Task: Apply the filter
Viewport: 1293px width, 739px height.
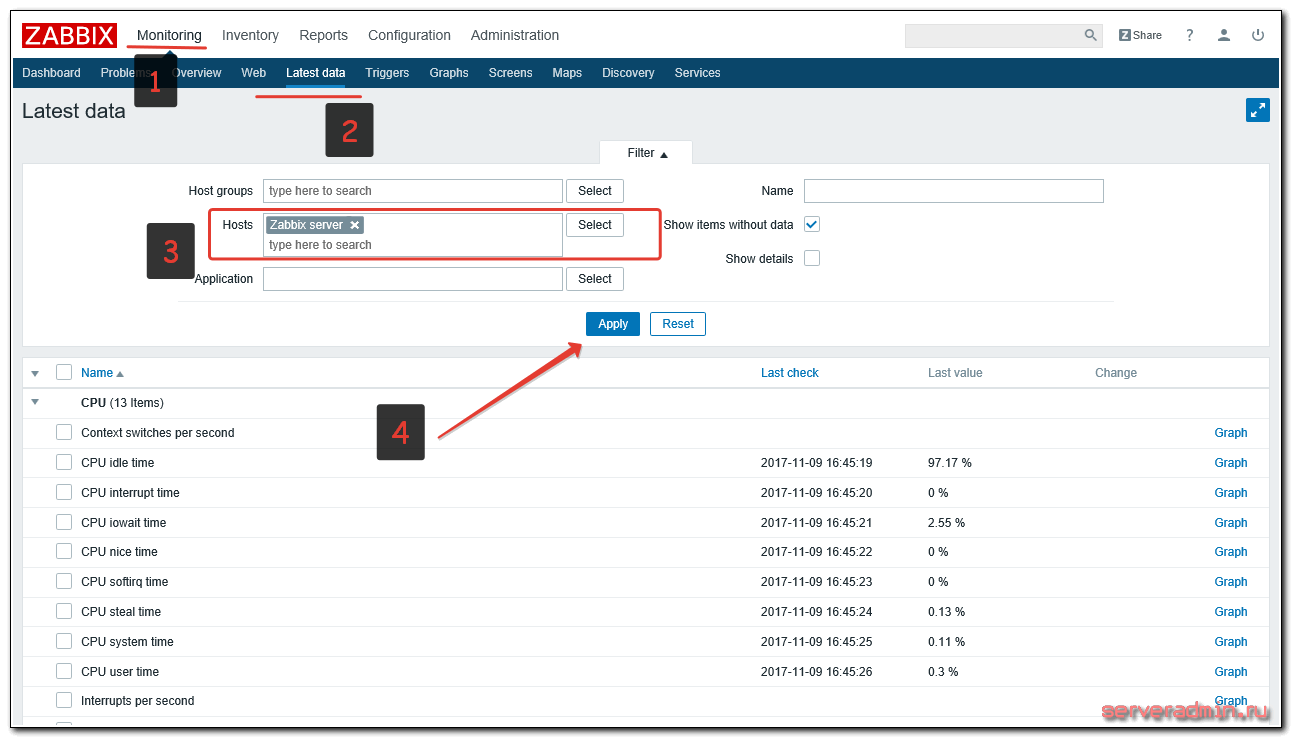Action: 613,324
